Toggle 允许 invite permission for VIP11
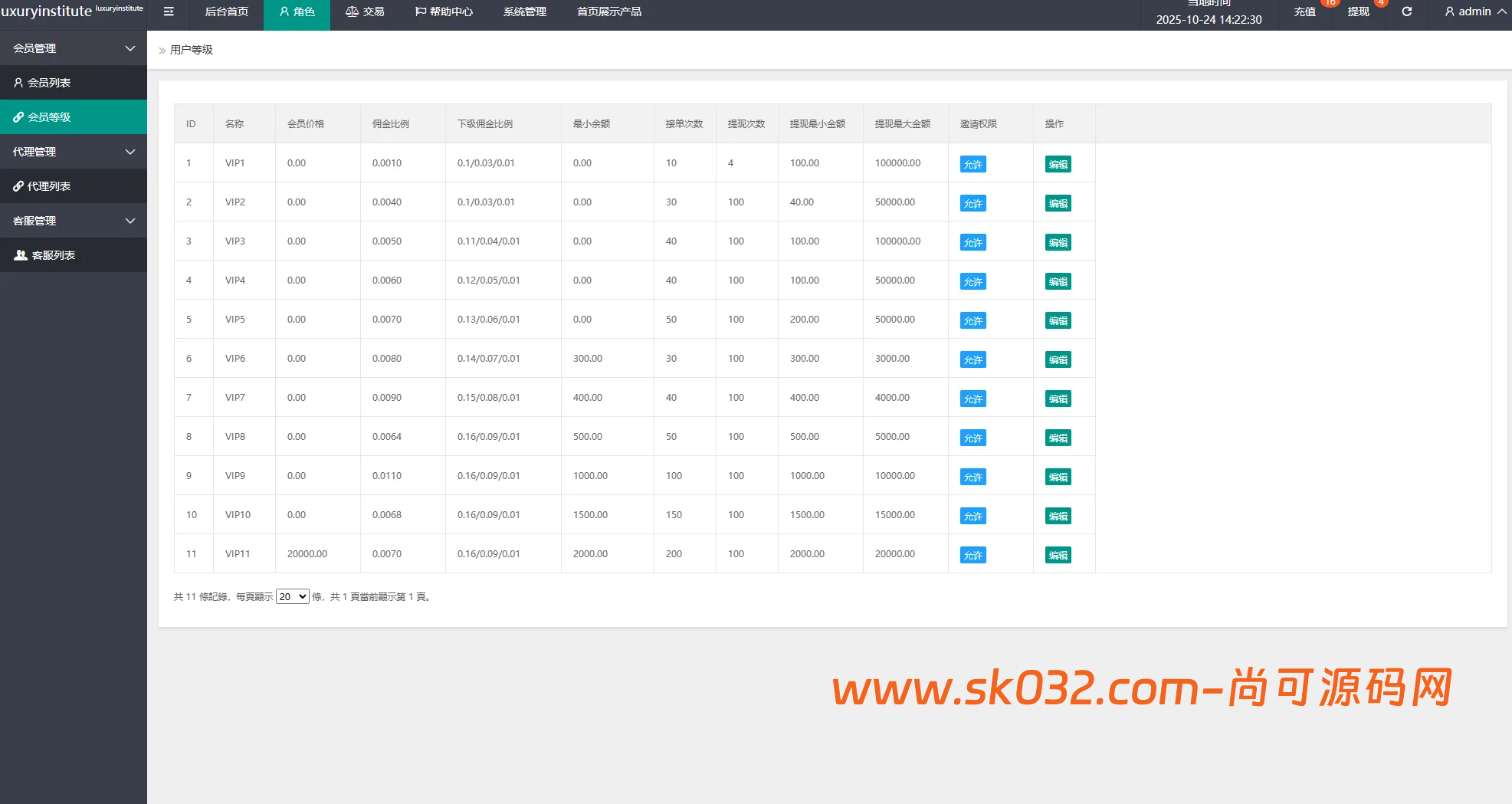1512x804 pixels. pyautogui.click(x=972, y=555)
